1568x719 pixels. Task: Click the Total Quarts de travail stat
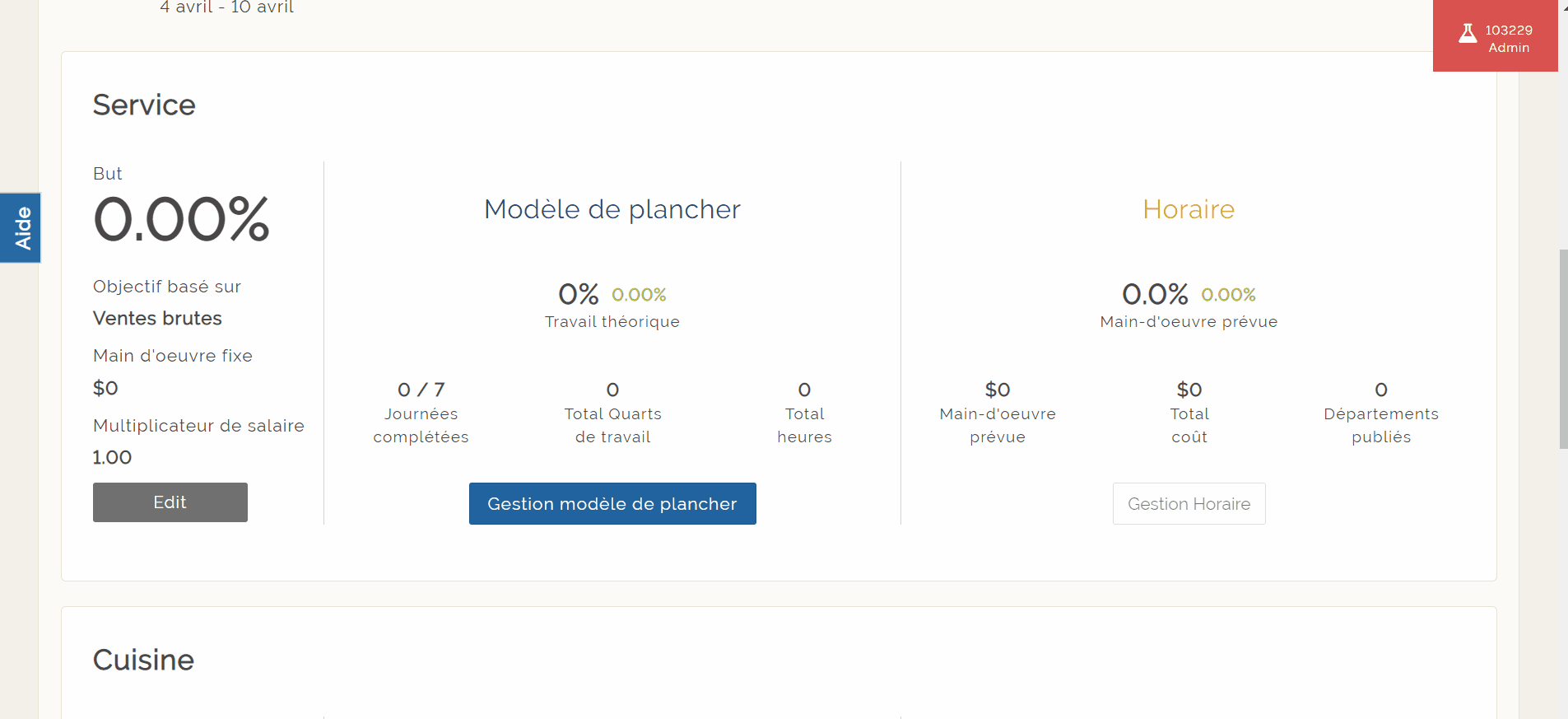tap(612, 412)
